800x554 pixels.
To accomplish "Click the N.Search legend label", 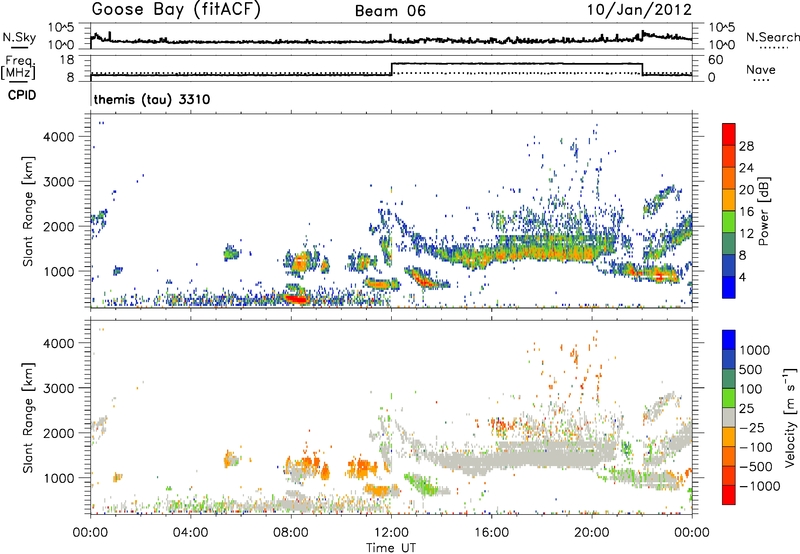I will coord(772,37).
